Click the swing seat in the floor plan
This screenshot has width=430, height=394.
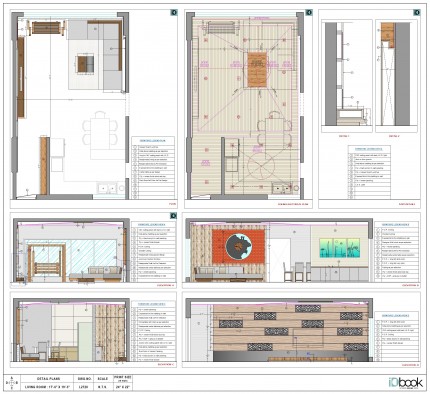tap(48, 28)
